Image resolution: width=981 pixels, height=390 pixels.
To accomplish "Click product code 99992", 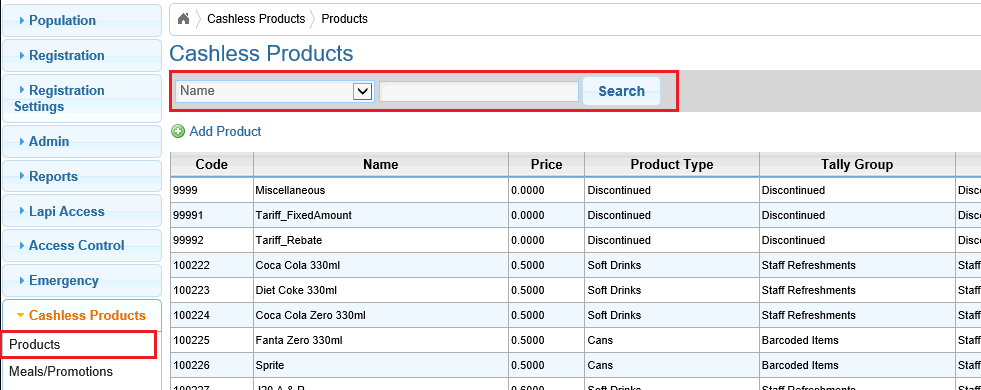I will point(188,240).
